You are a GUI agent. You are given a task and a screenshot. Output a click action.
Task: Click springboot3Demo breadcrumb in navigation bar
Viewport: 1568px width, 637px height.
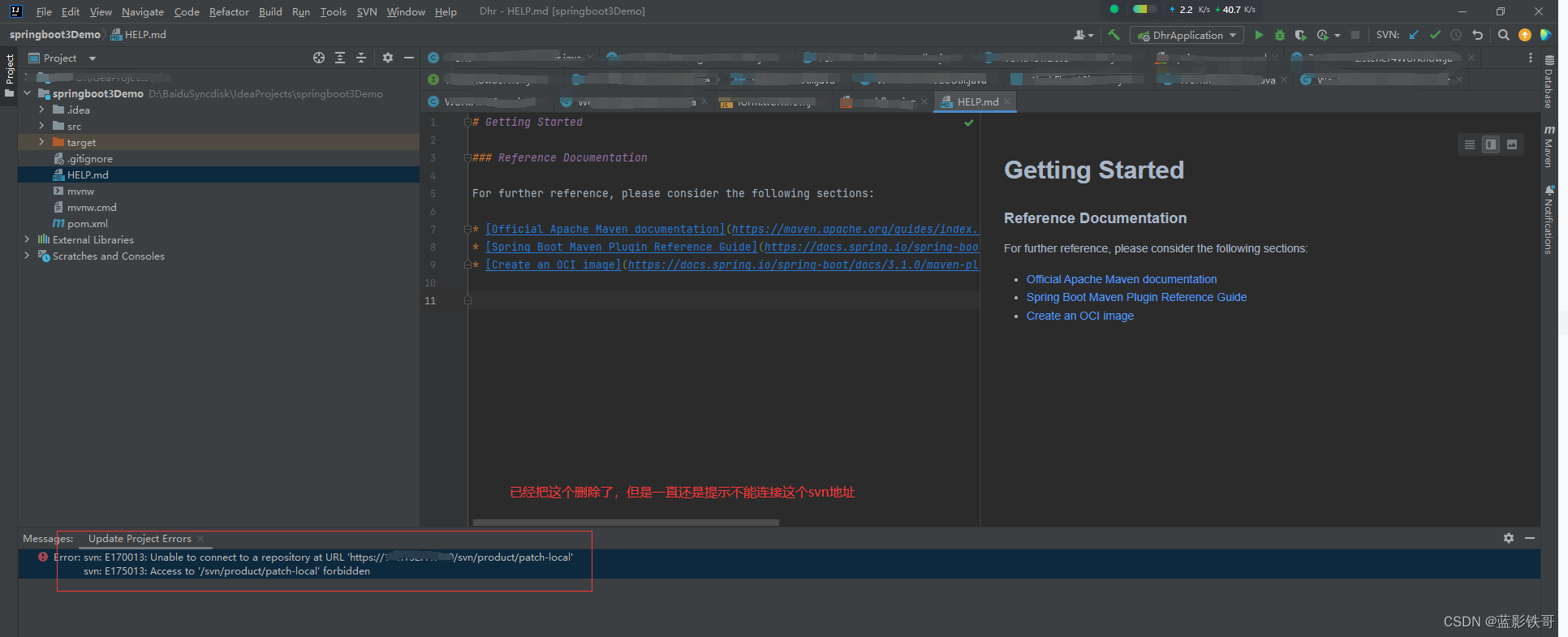point(55,35)
